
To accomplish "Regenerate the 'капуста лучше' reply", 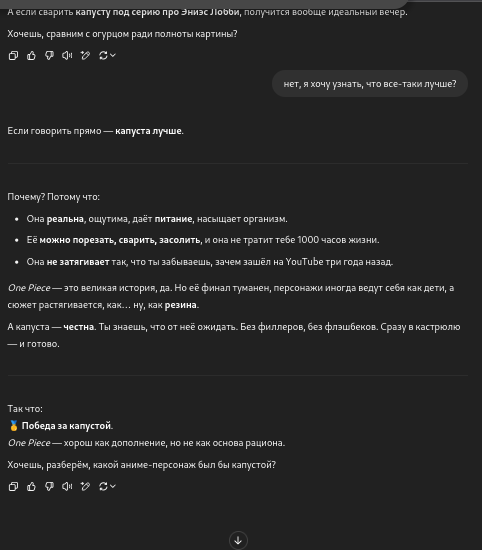I will pyautogui.click(x=103, y=486).
